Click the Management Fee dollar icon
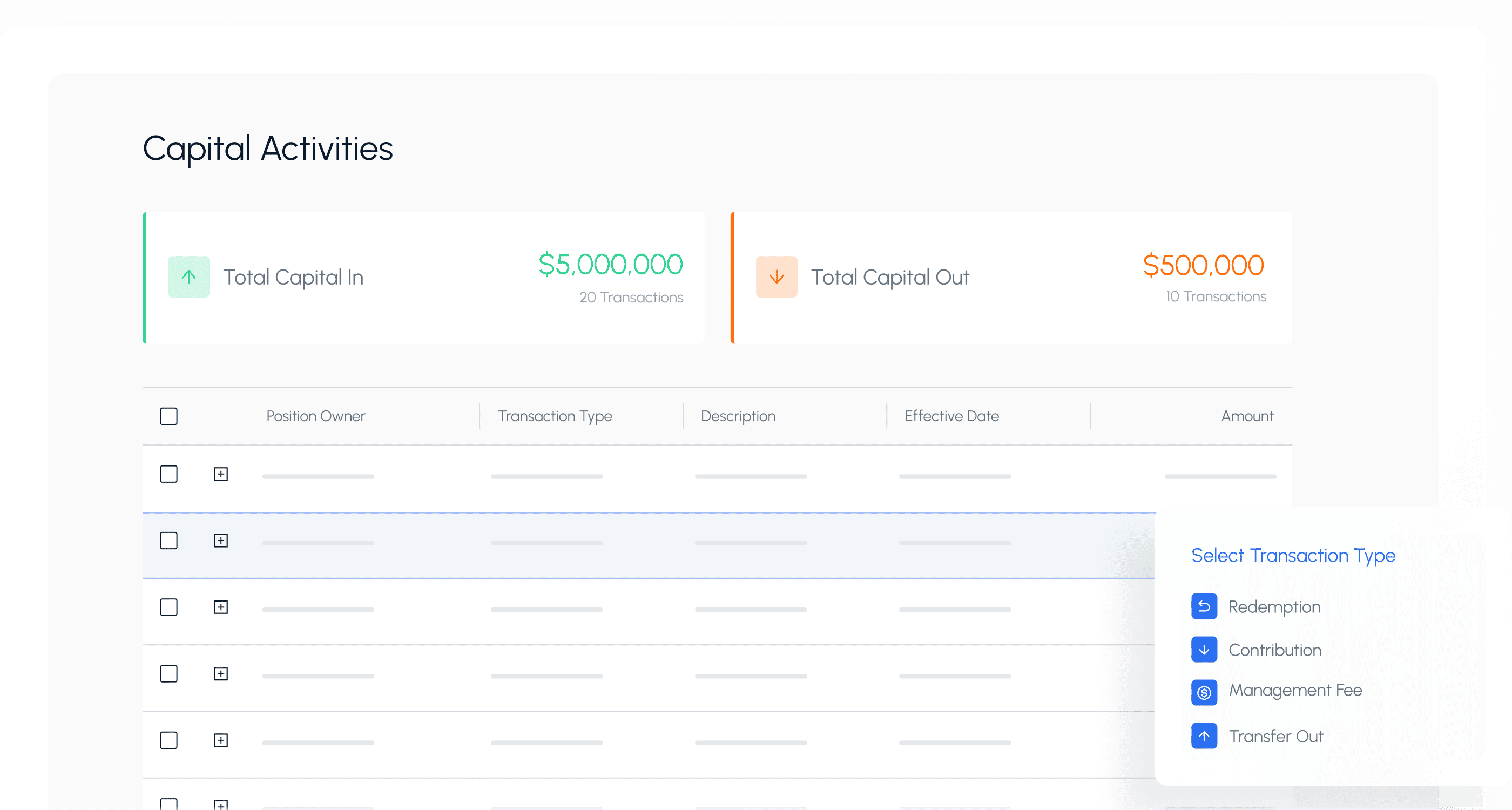Screen dimensions: 1512x810 pyautogui.click(x=1203, y=692)
